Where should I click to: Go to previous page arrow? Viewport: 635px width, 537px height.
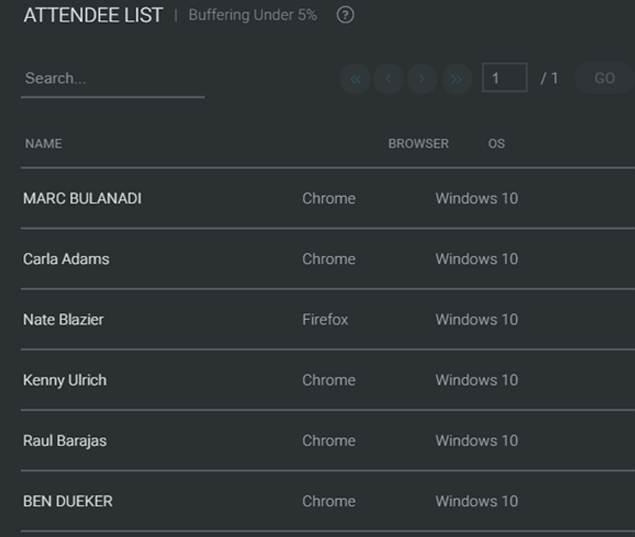[388, 79]
